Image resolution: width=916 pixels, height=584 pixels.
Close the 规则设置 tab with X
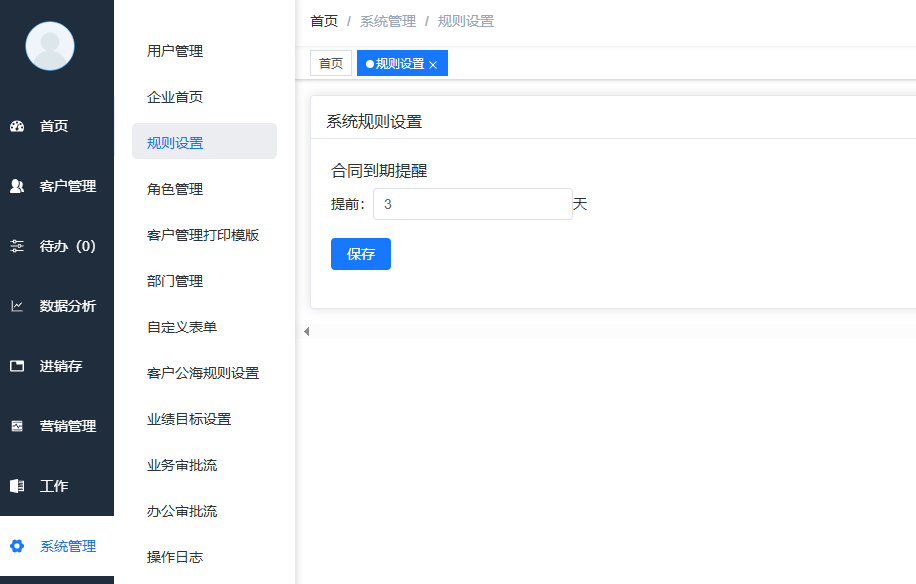point(433,65)
